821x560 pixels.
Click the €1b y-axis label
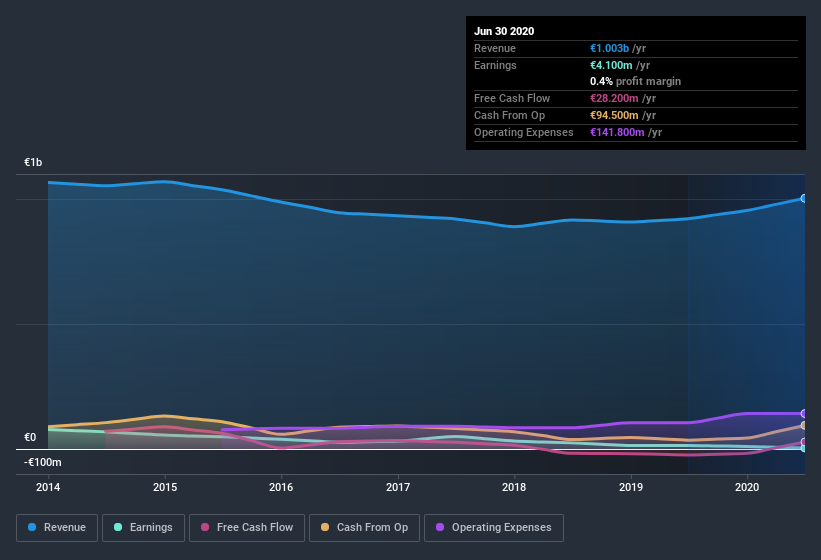(x=33, y=162)
